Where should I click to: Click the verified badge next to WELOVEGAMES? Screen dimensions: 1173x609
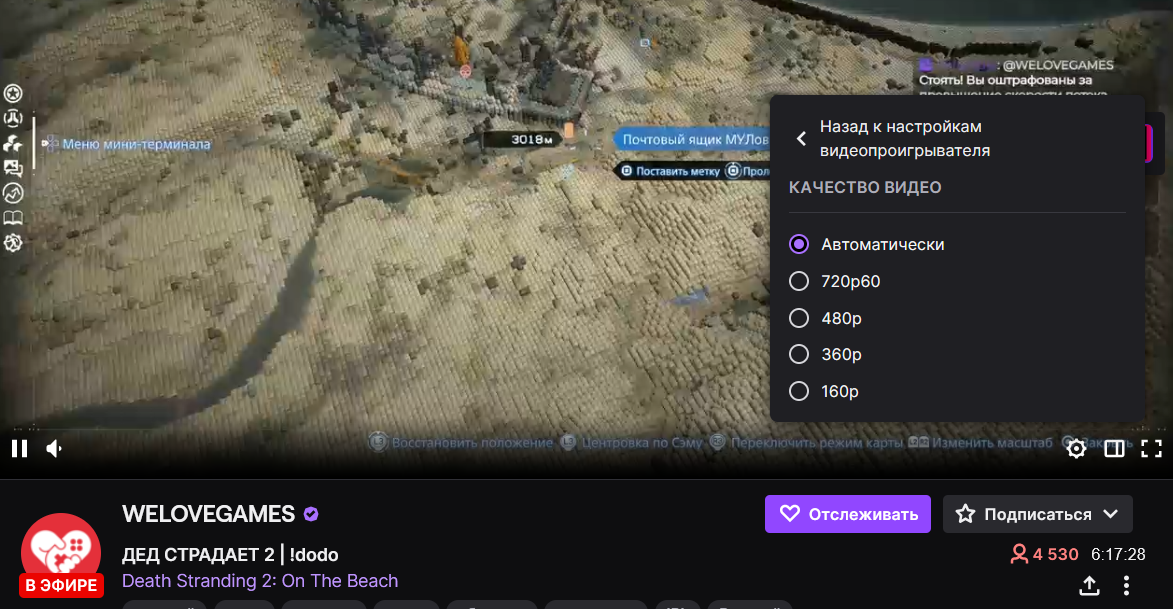pyautogui.click(x=311, y=514)
